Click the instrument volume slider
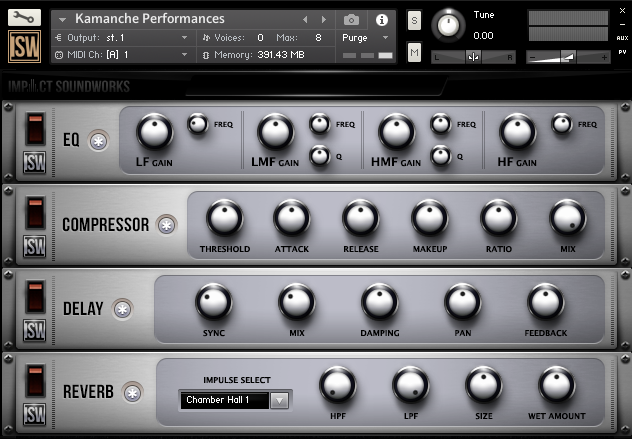Image resolution: width=632 pixels, height=439 pixels. pos(568,58)
